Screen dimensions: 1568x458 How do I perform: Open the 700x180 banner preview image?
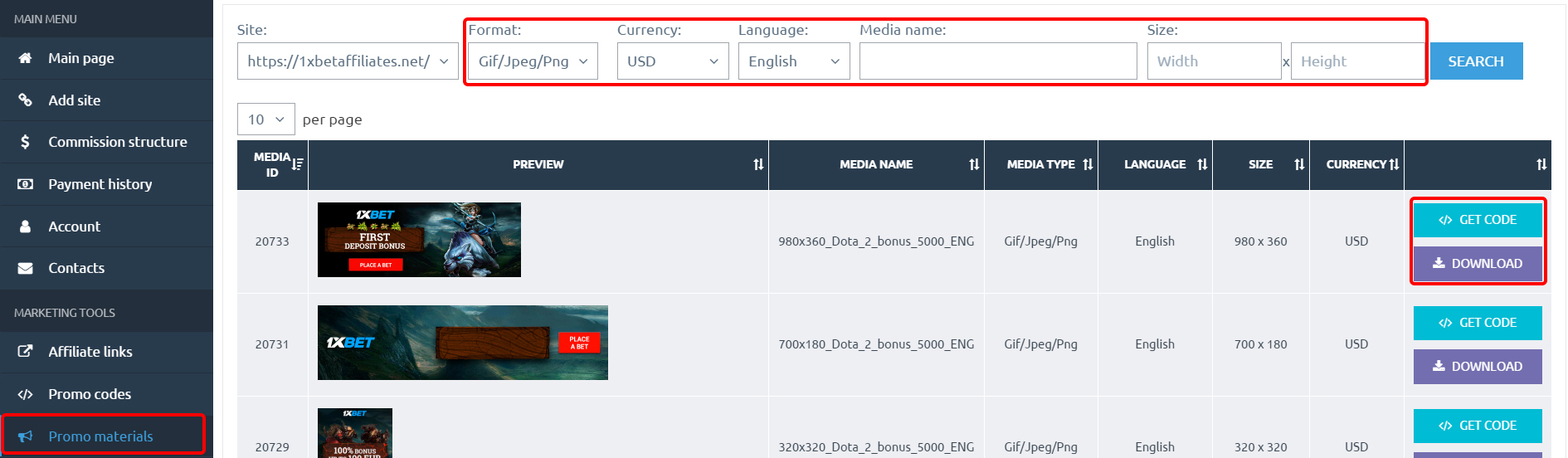(x=463, y=343)
